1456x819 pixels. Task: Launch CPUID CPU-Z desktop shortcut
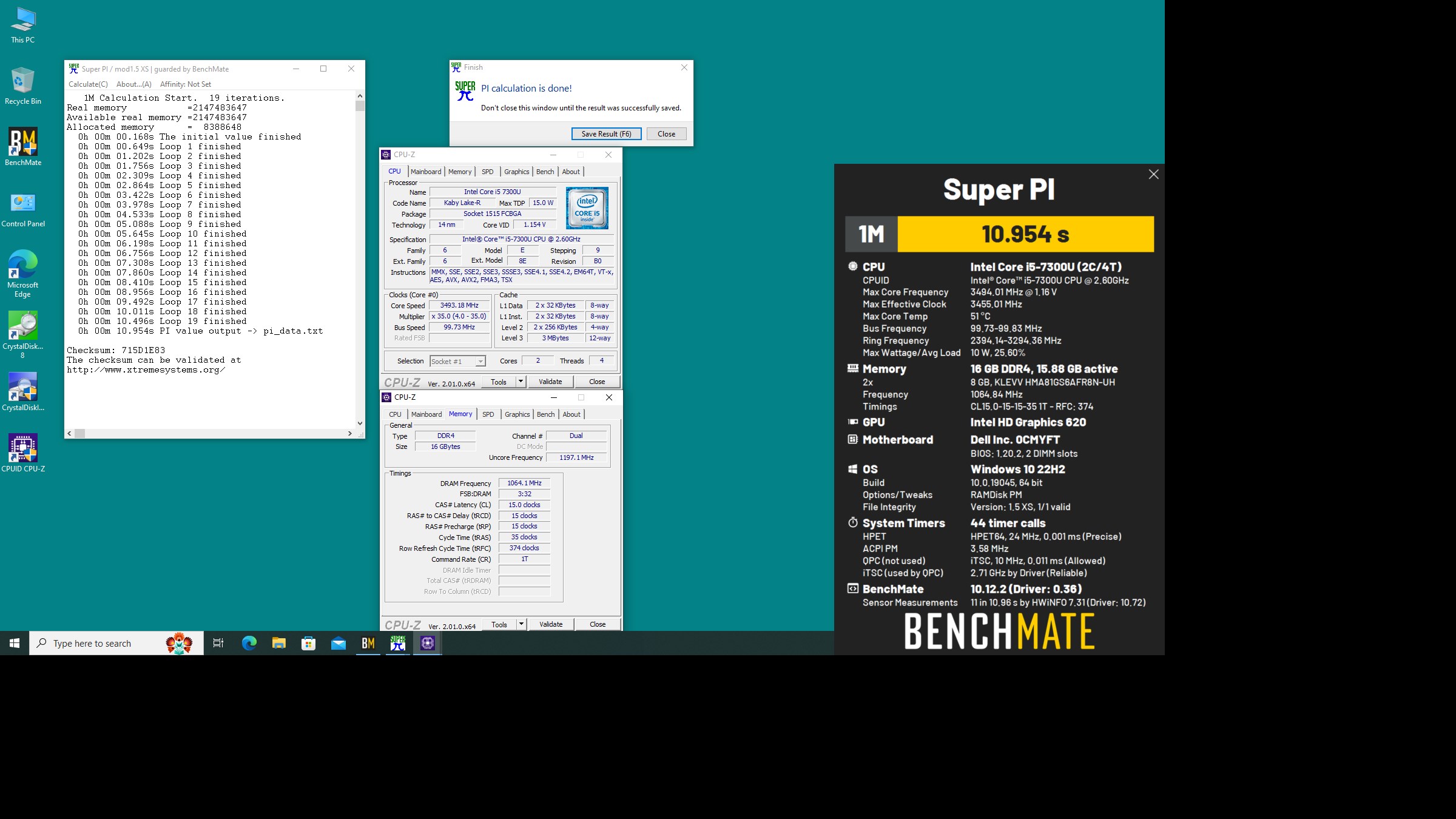tap(23, 453)
